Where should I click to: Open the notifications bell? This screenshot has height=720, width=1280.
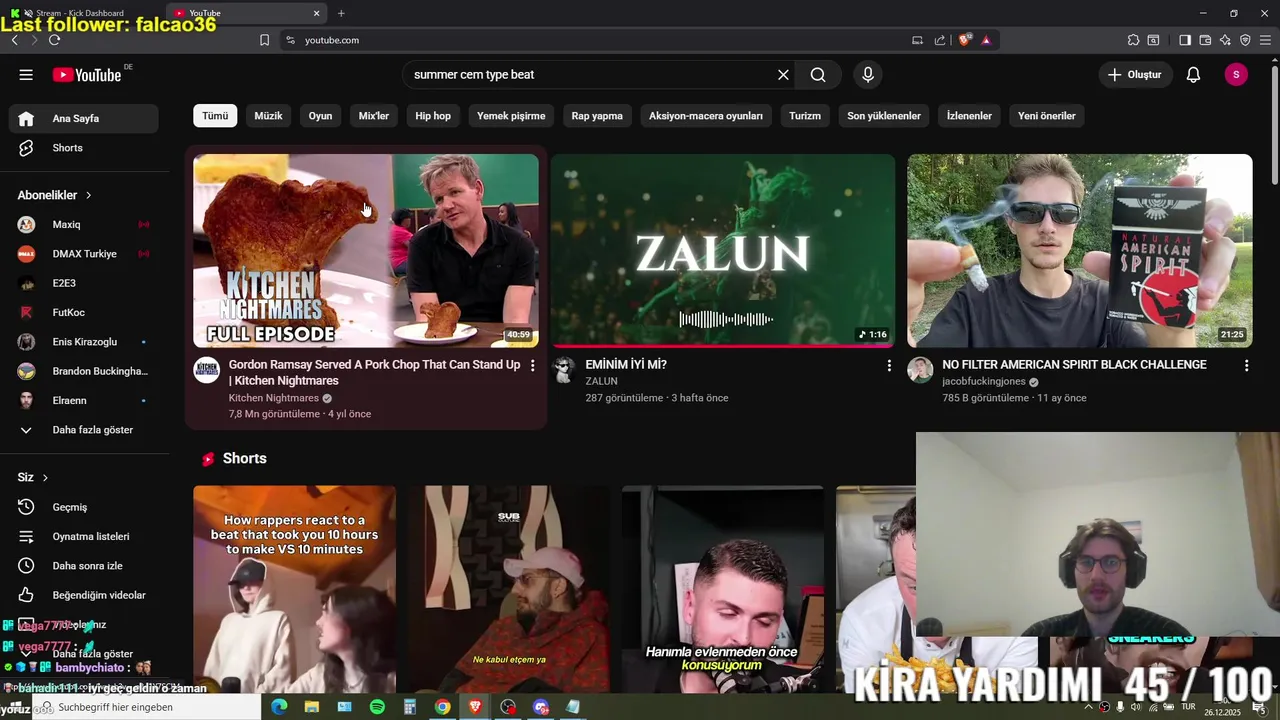[1193, 75]
